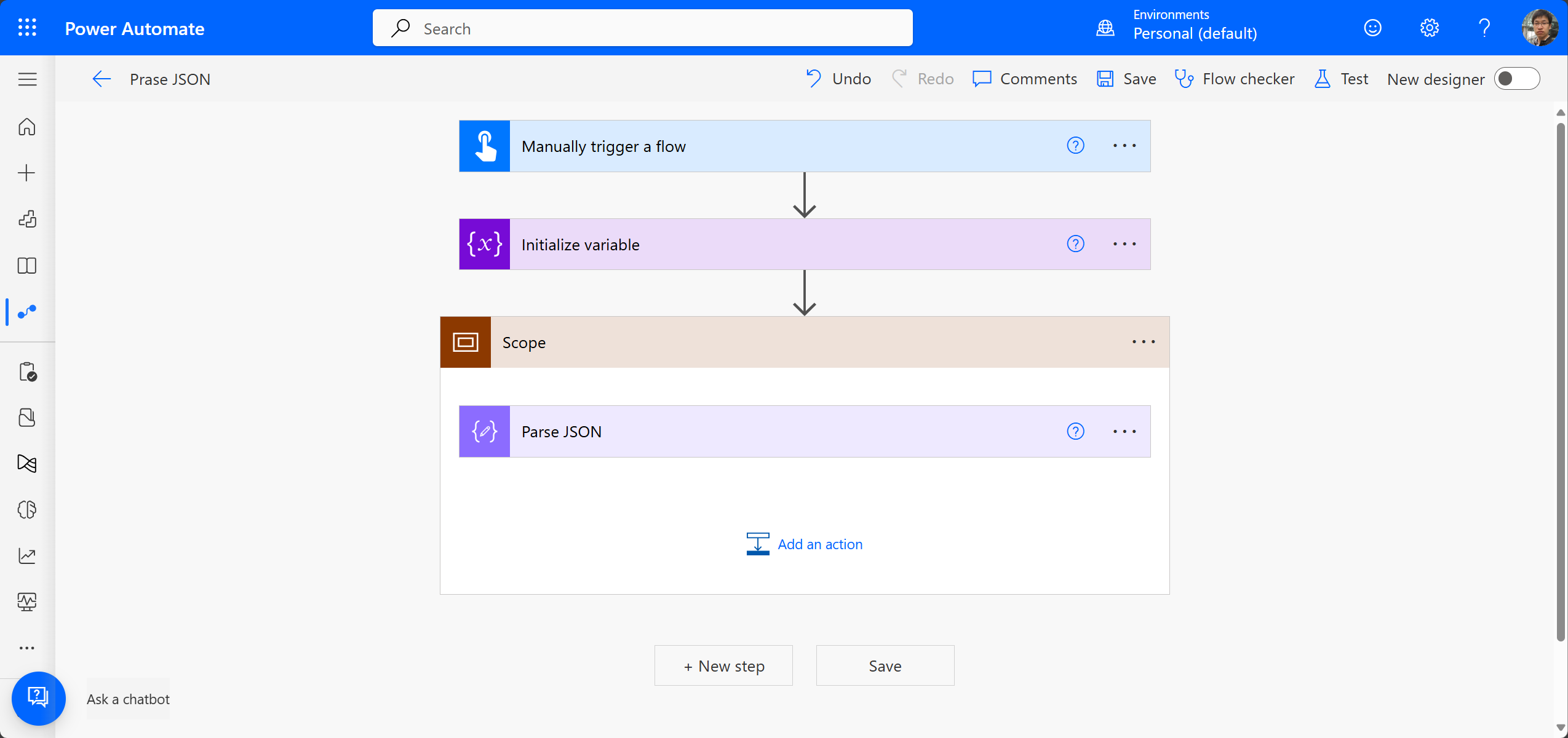This screenshot has width=1568, height=738.
Task: Click the Process mining chart icon
Action: [x=27, y=555]
